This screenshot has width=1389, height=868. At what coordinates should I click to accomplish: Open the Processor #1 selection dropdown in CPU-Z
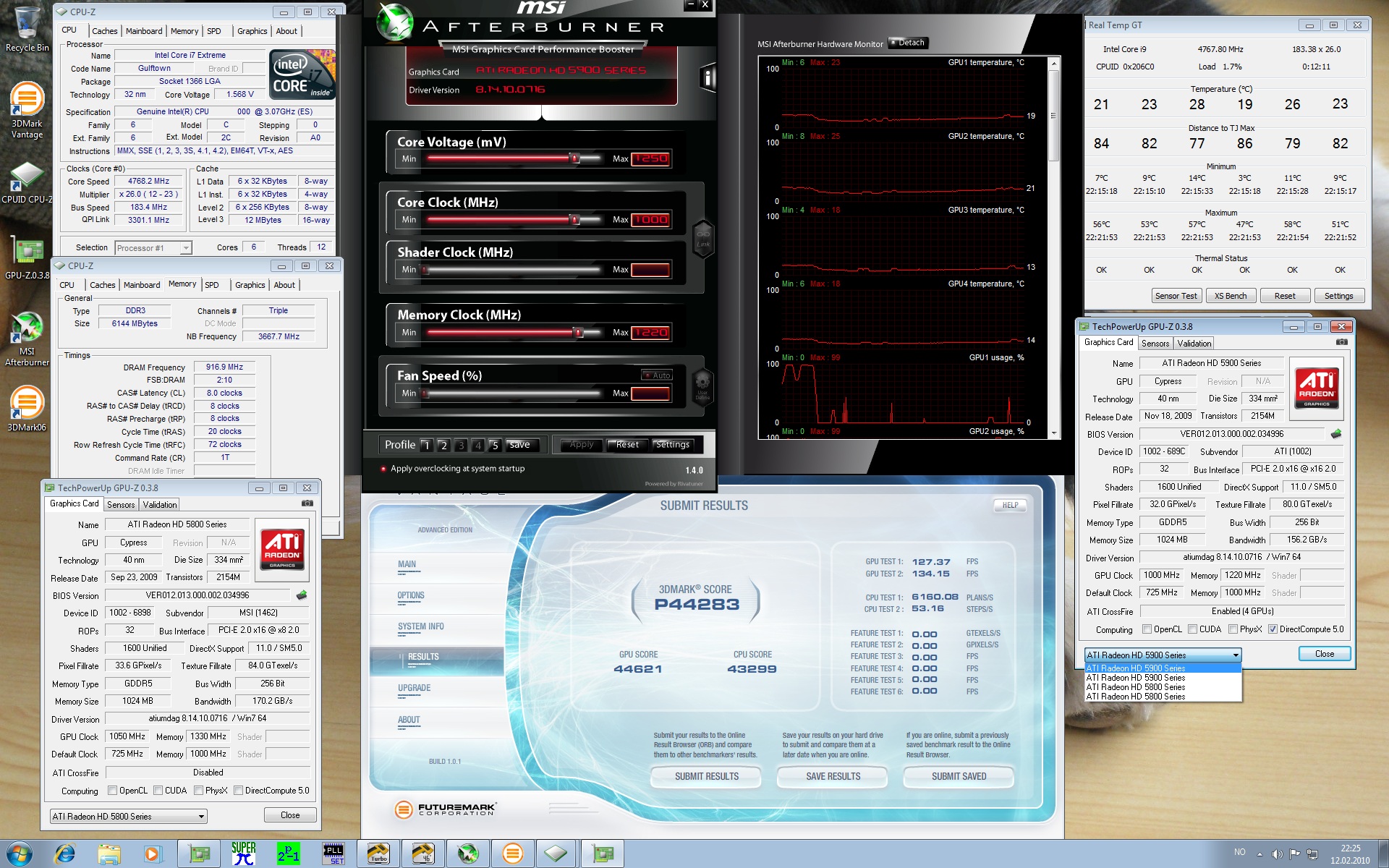tap(153, 248)
